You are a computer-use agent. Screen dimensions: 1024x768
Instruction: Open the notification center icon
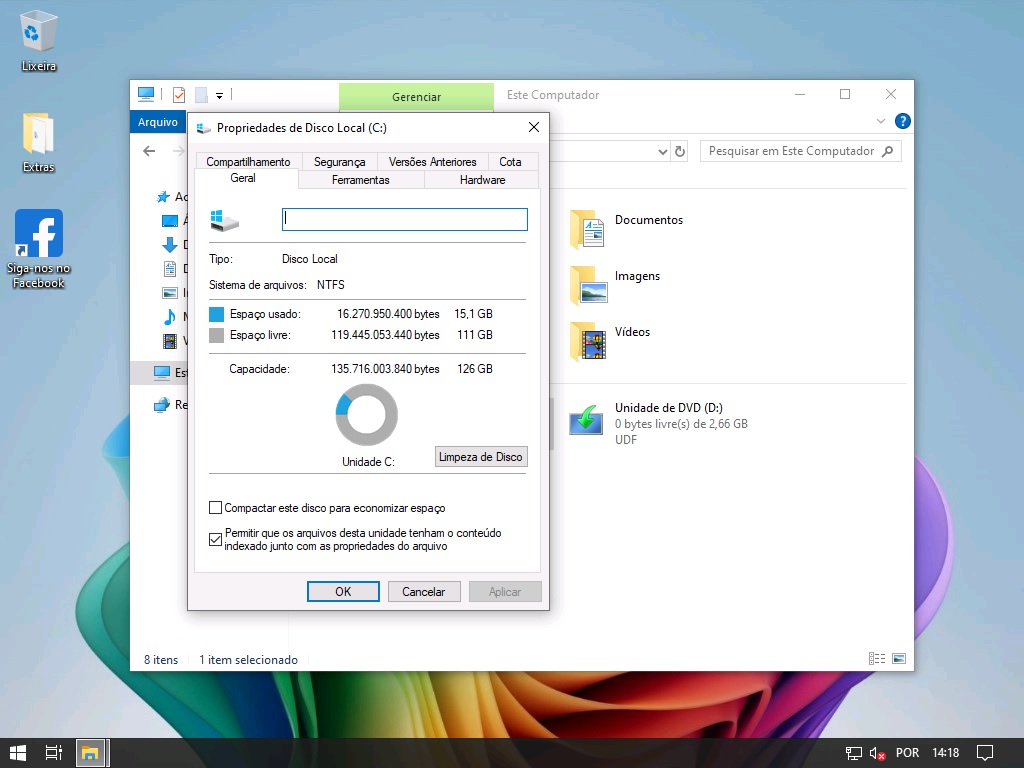pos(985,753)
